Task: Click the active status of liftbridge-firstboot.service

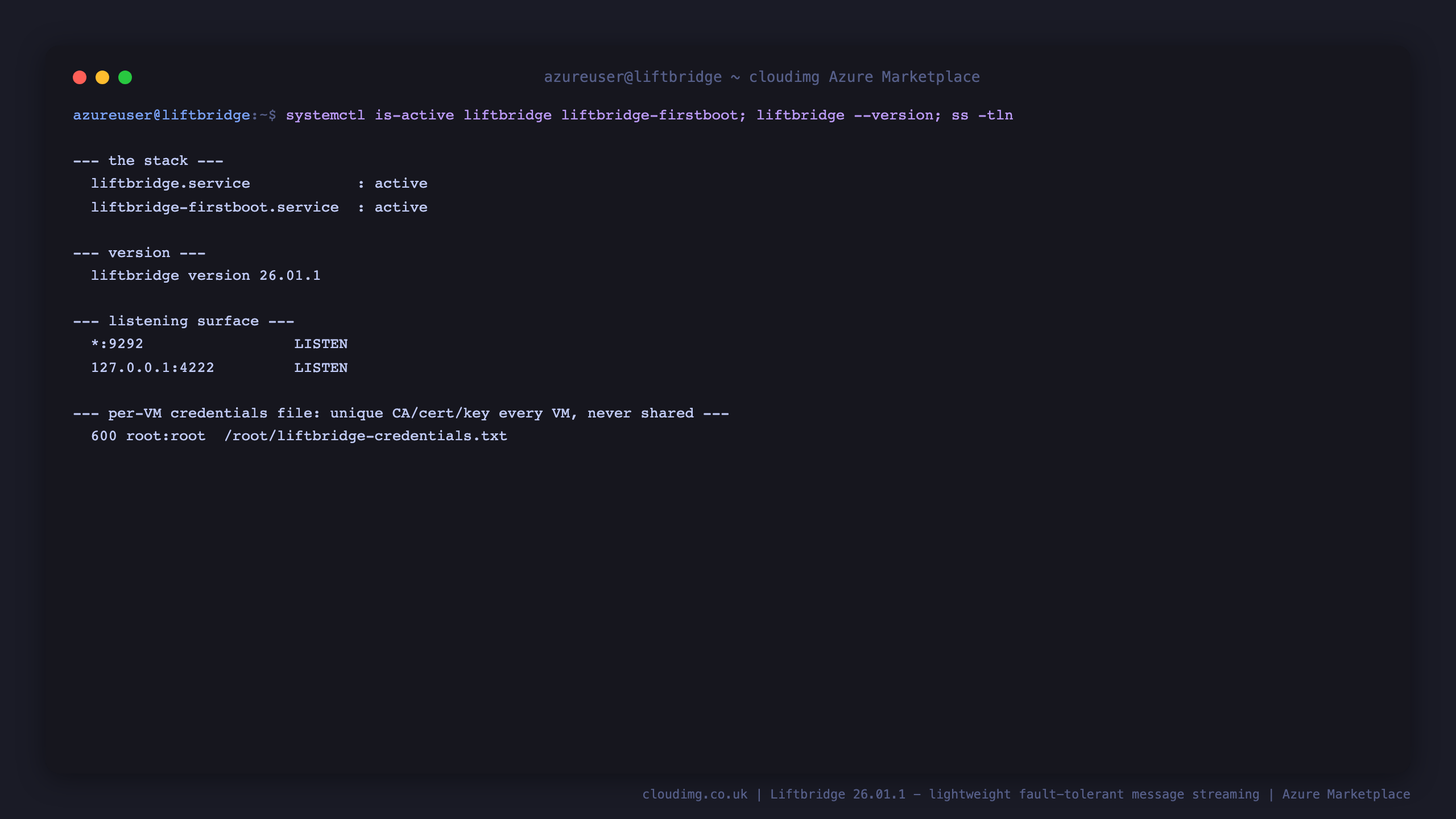Action: pos(401,208)
